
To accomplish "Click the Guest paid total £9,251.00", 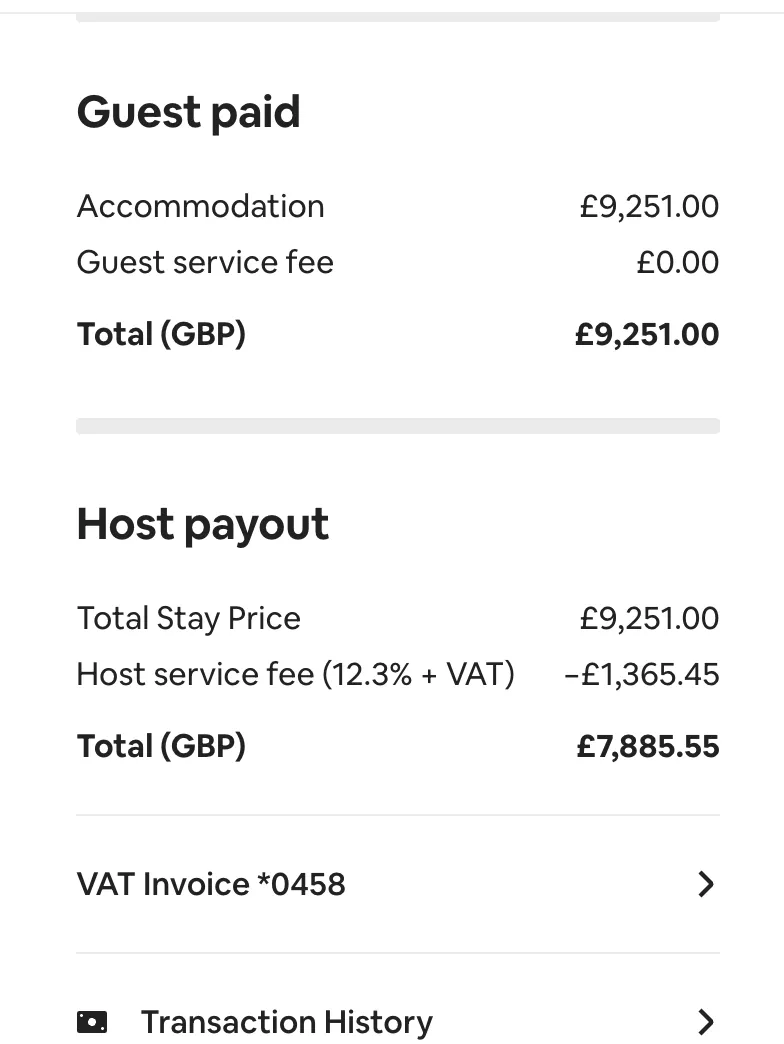I will (x=647, y=334).
